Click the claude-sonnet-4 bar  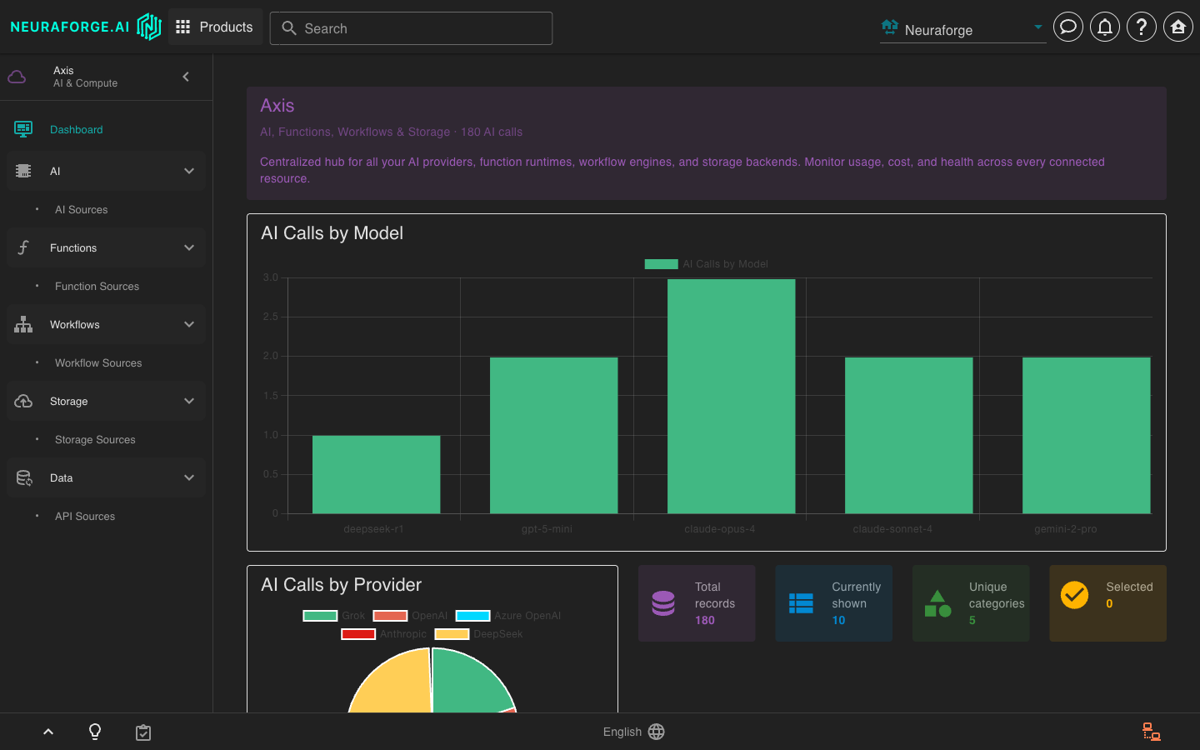click(909, 436)
